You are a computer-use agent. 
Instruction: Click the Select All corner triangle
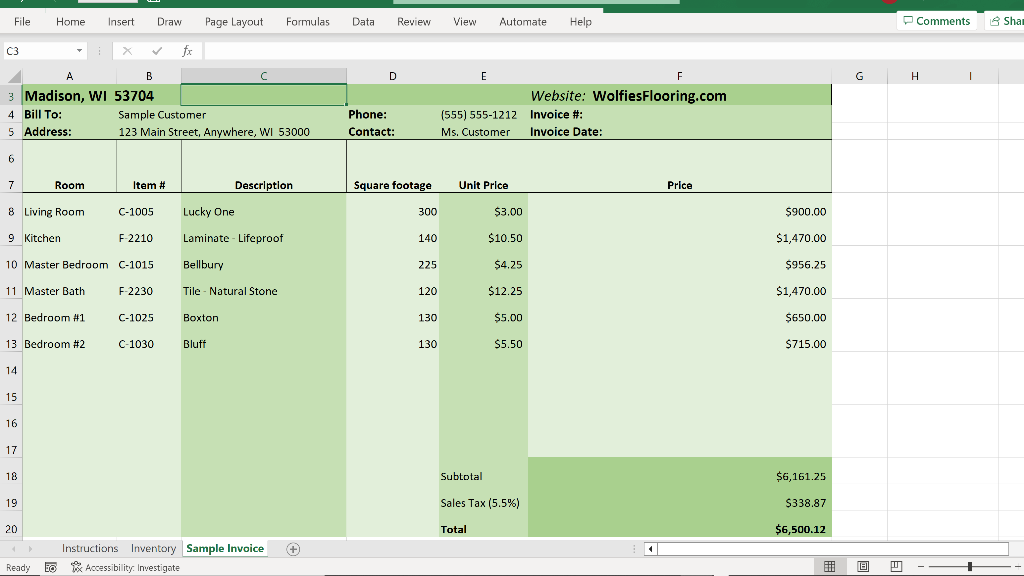click(x=14, y=76)
